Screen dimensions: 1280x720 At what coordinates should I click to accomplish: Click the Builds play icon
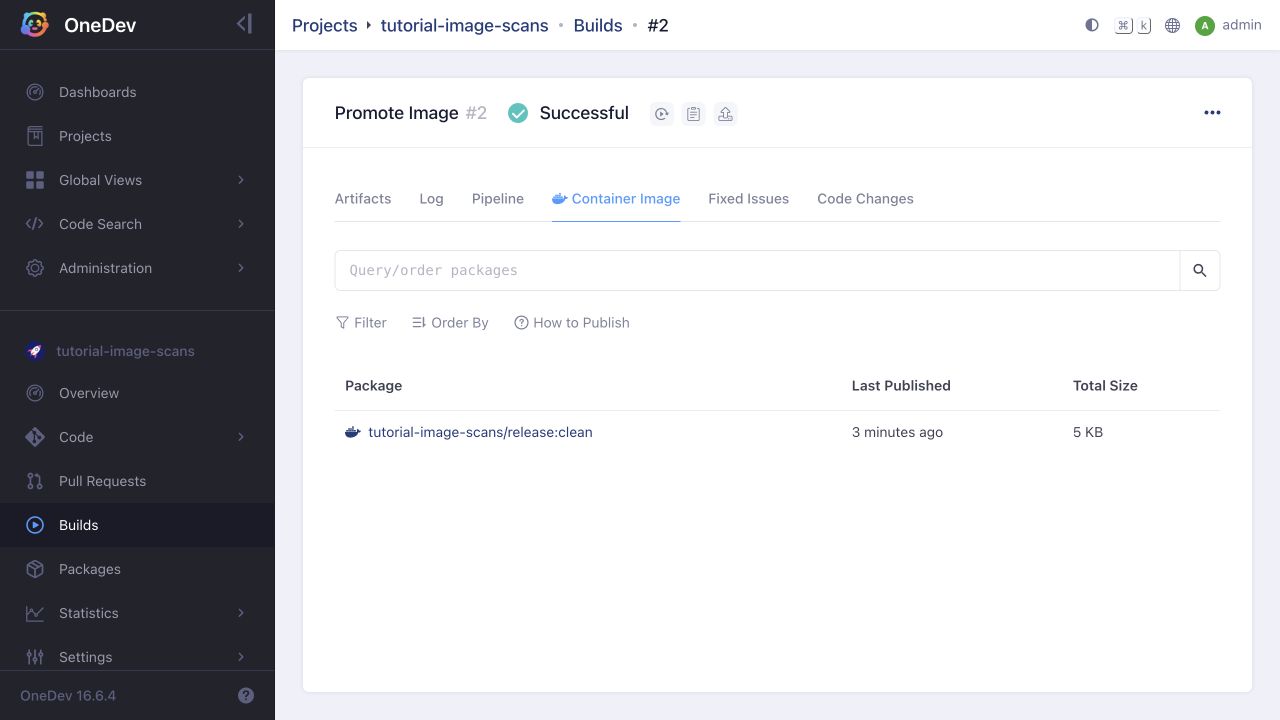35,525
